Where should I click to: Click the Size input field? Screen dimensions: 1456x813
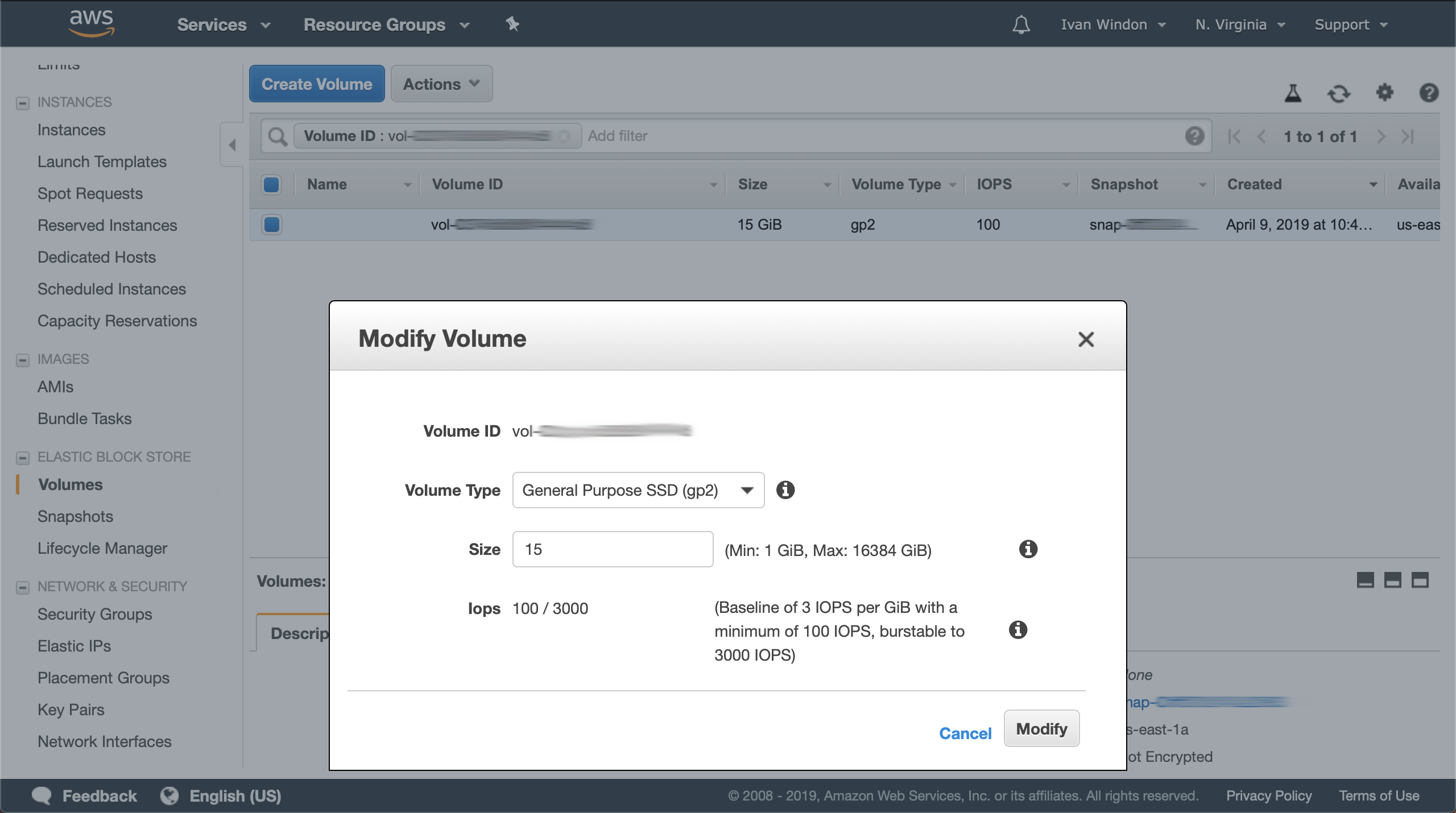pos(613,549)
